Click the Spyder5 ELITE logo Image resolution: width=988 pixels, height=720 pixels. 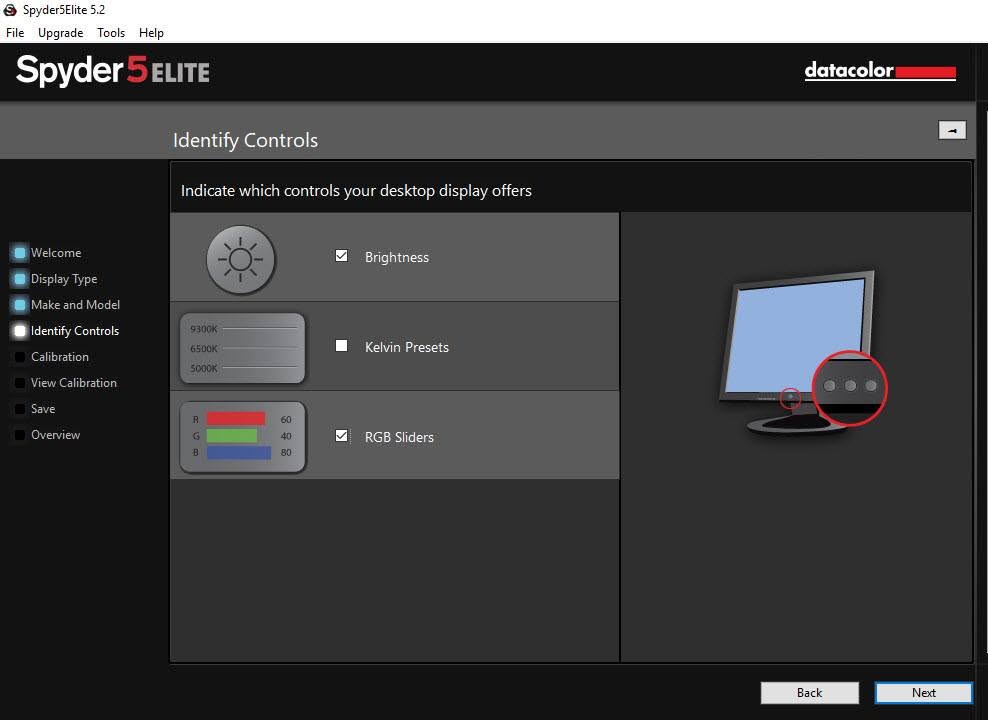[x=113, y=71]
